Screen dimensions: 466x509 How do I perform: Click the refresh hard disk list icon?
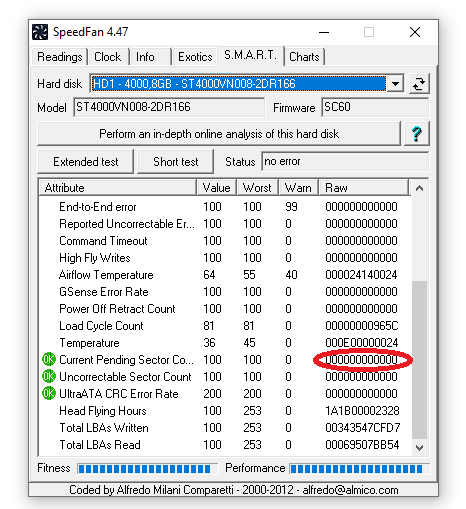pyautogui.click(x=419, y=84)
